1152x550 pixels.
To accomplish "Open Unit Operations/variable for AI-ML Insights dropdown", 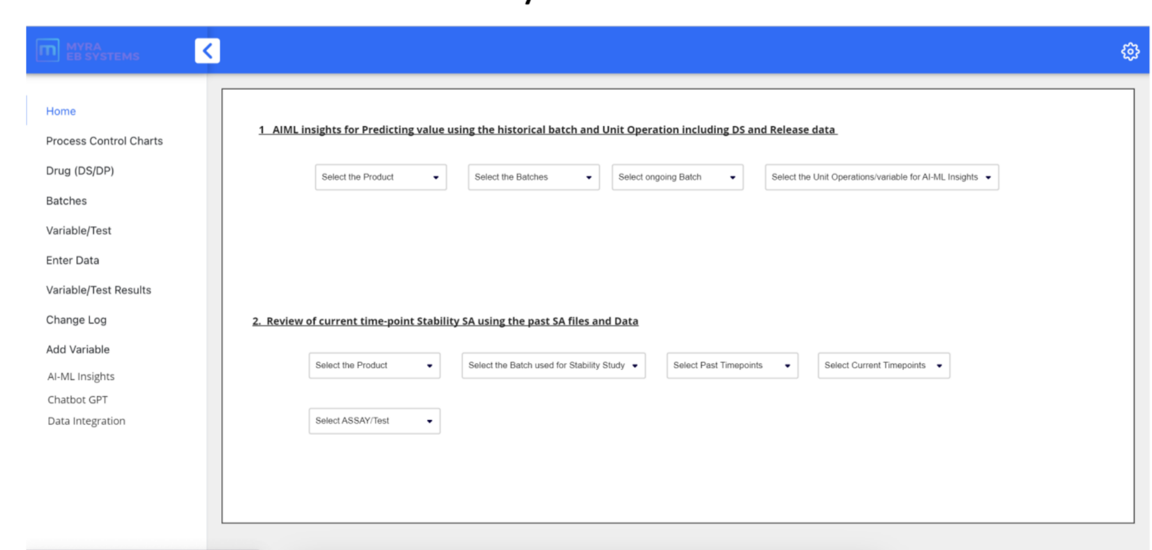I will pyautogui.click(x=882, y=177).
